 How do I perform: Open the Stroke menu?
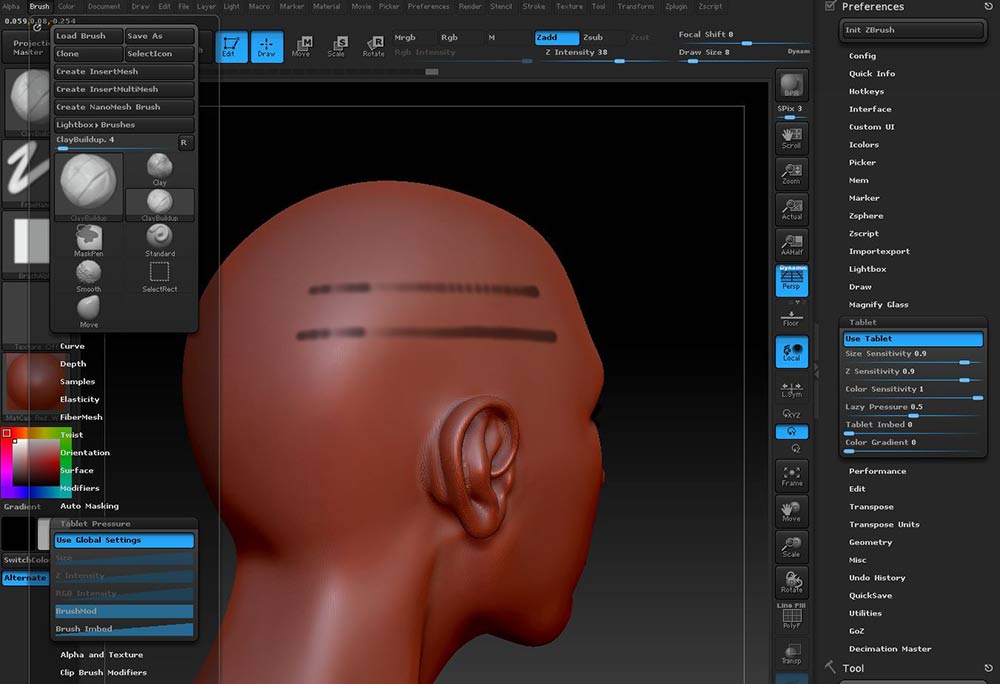coord(534,6)
